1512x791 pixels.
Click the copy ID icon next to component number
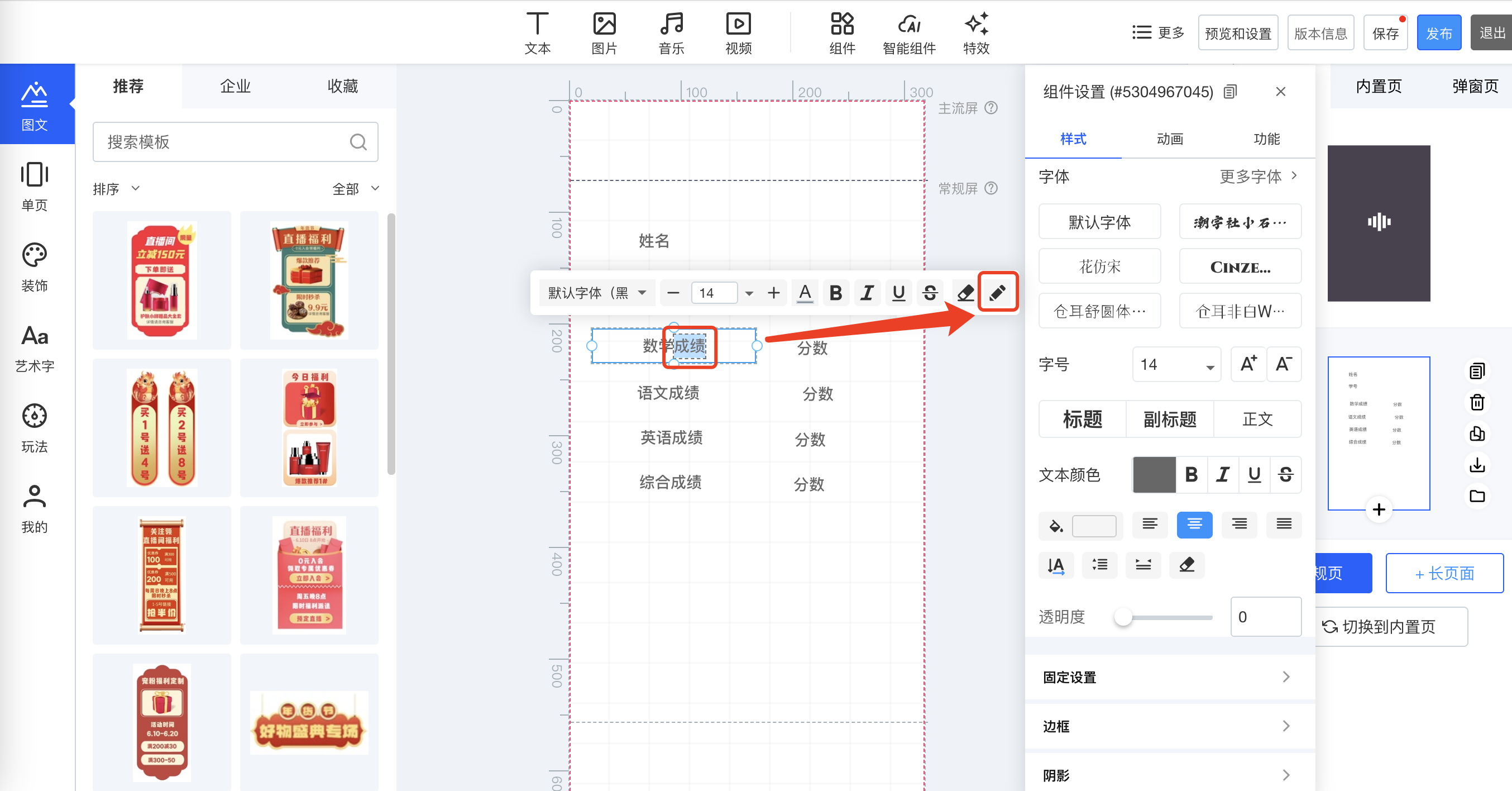[1230, 92]
